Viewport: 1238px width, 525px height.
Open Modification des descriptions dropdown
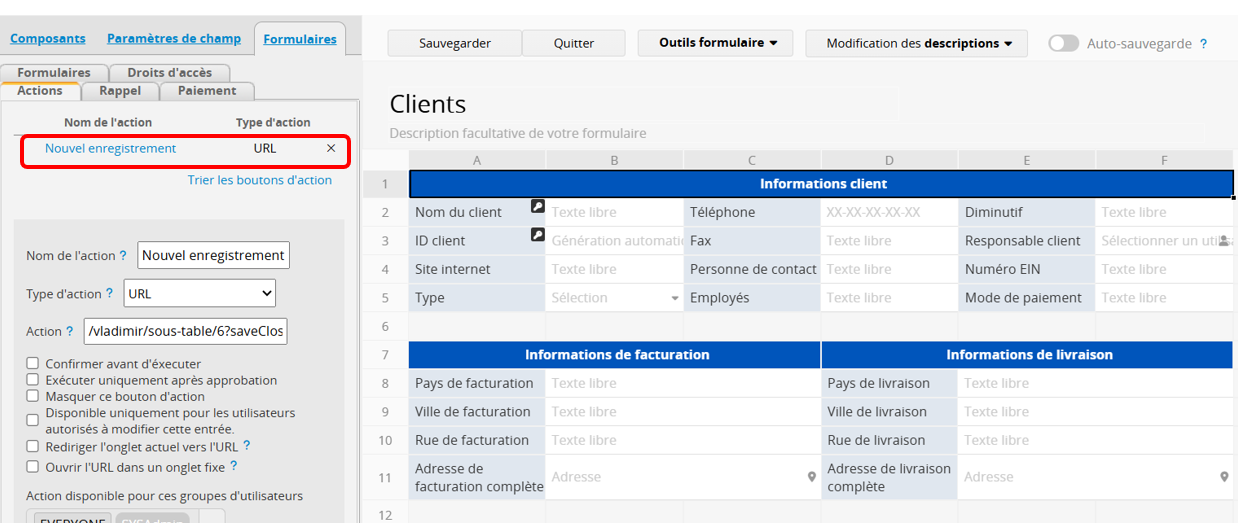(x=918, y=43)
